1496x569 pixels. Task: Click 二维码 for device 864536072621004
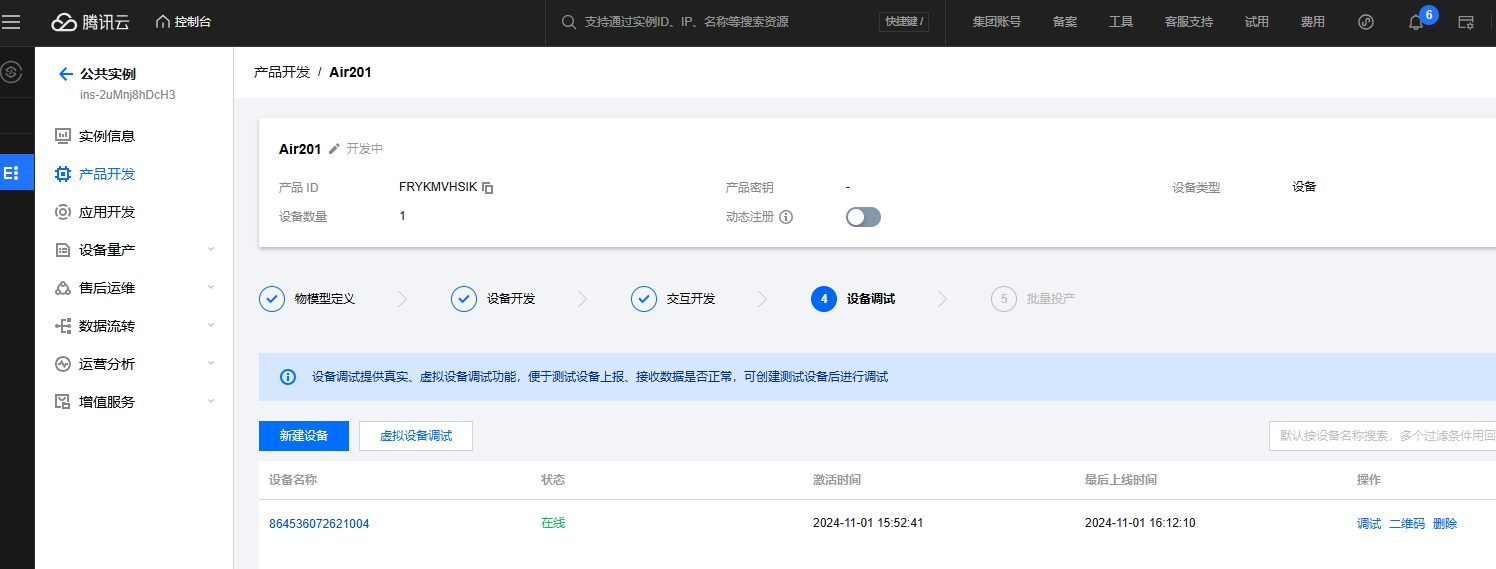(x=1407, y=524)
